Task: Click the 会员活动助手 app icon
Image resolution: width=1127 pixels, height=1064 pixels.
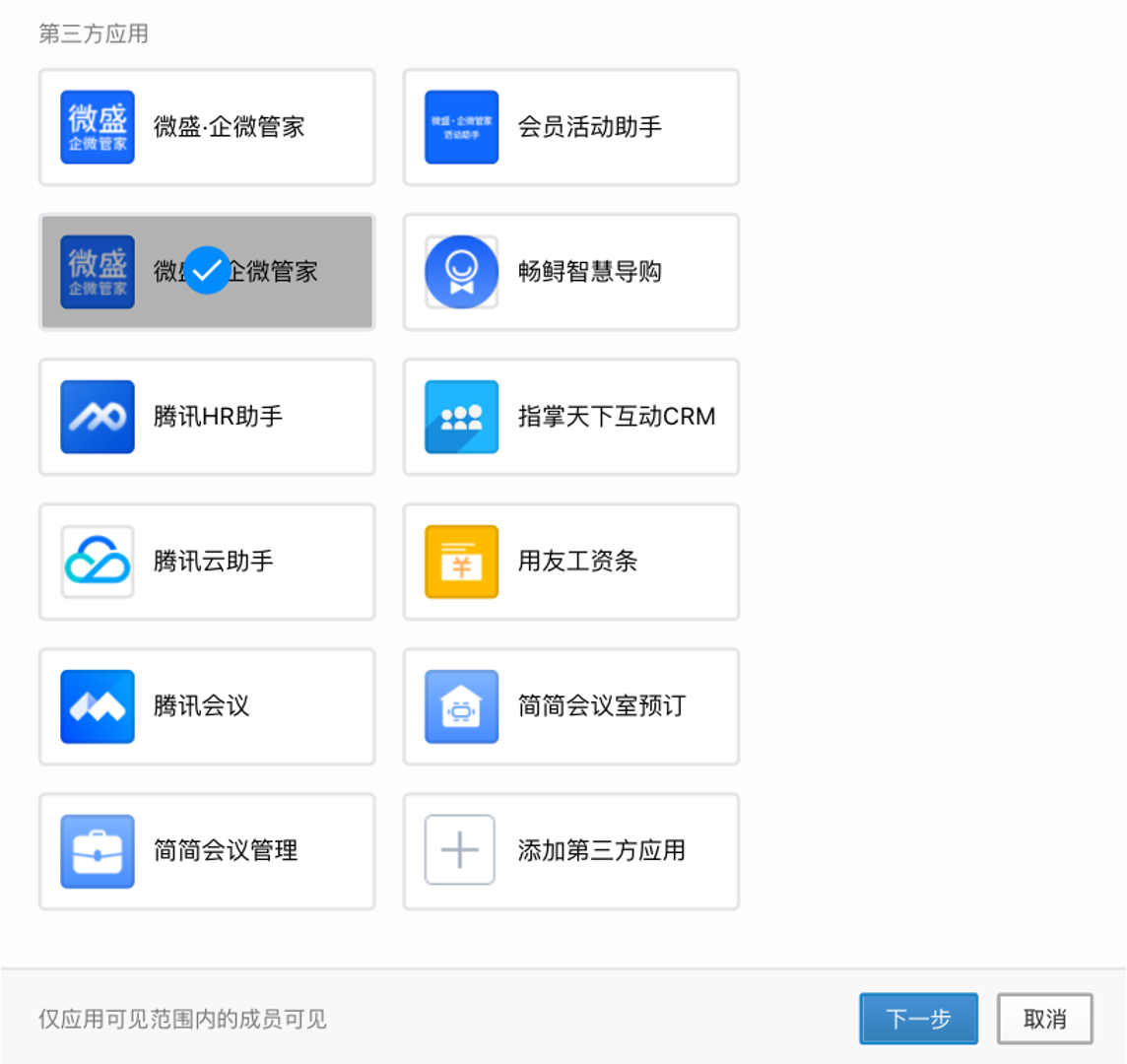Action: [x=461, y=127]
